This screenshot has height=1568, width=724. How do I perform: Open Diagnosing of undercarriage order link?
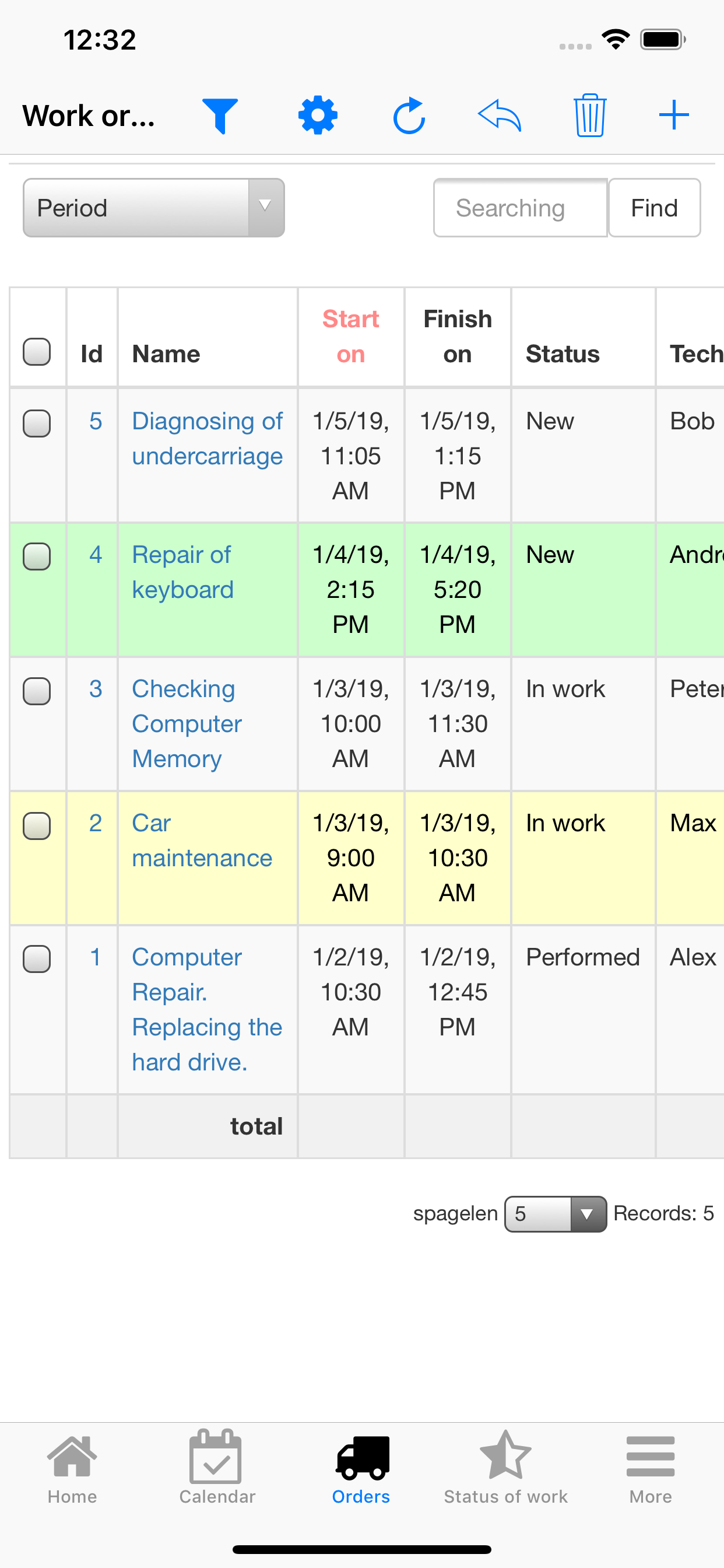point(207,438)
